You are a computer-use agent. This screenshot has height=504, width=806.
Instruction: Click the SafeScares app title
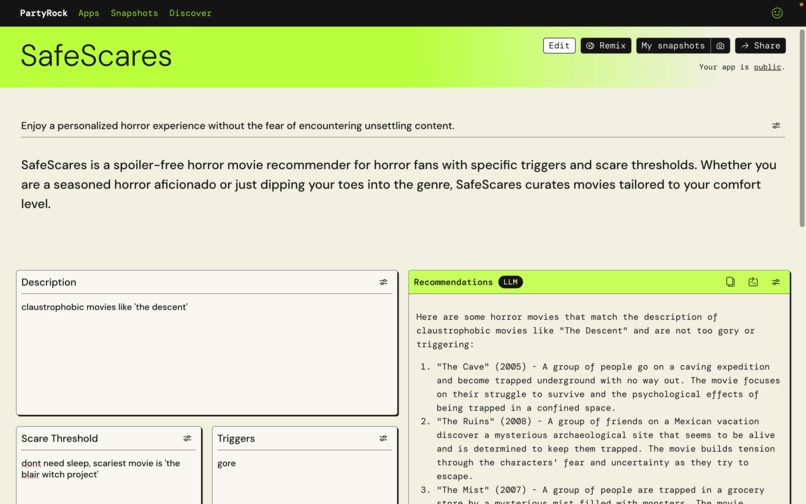tap(96, 56)
